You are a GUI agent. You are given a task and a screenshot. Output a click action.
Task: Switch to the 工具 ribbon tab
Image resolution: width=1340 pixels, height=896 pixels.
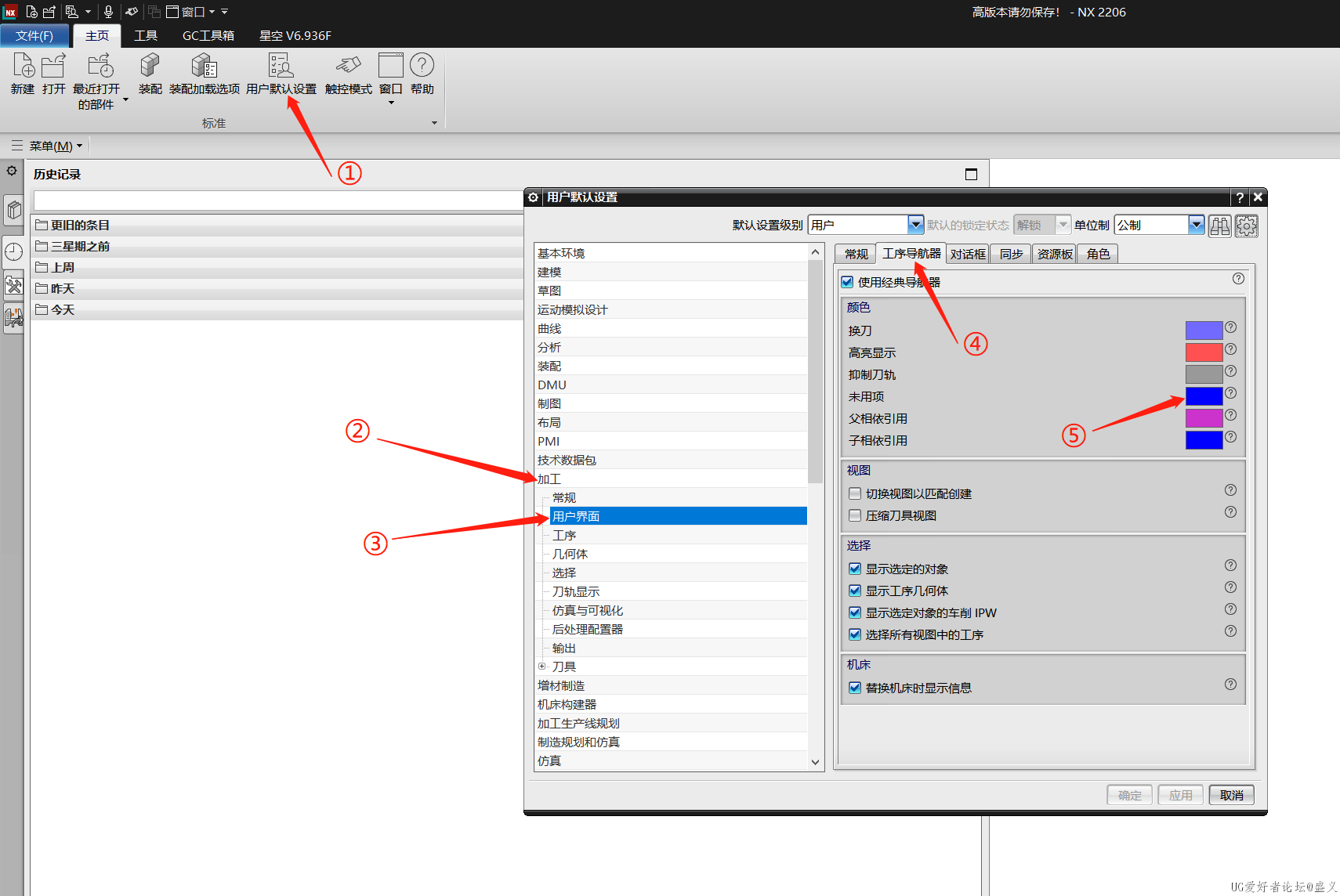(146, 36)
